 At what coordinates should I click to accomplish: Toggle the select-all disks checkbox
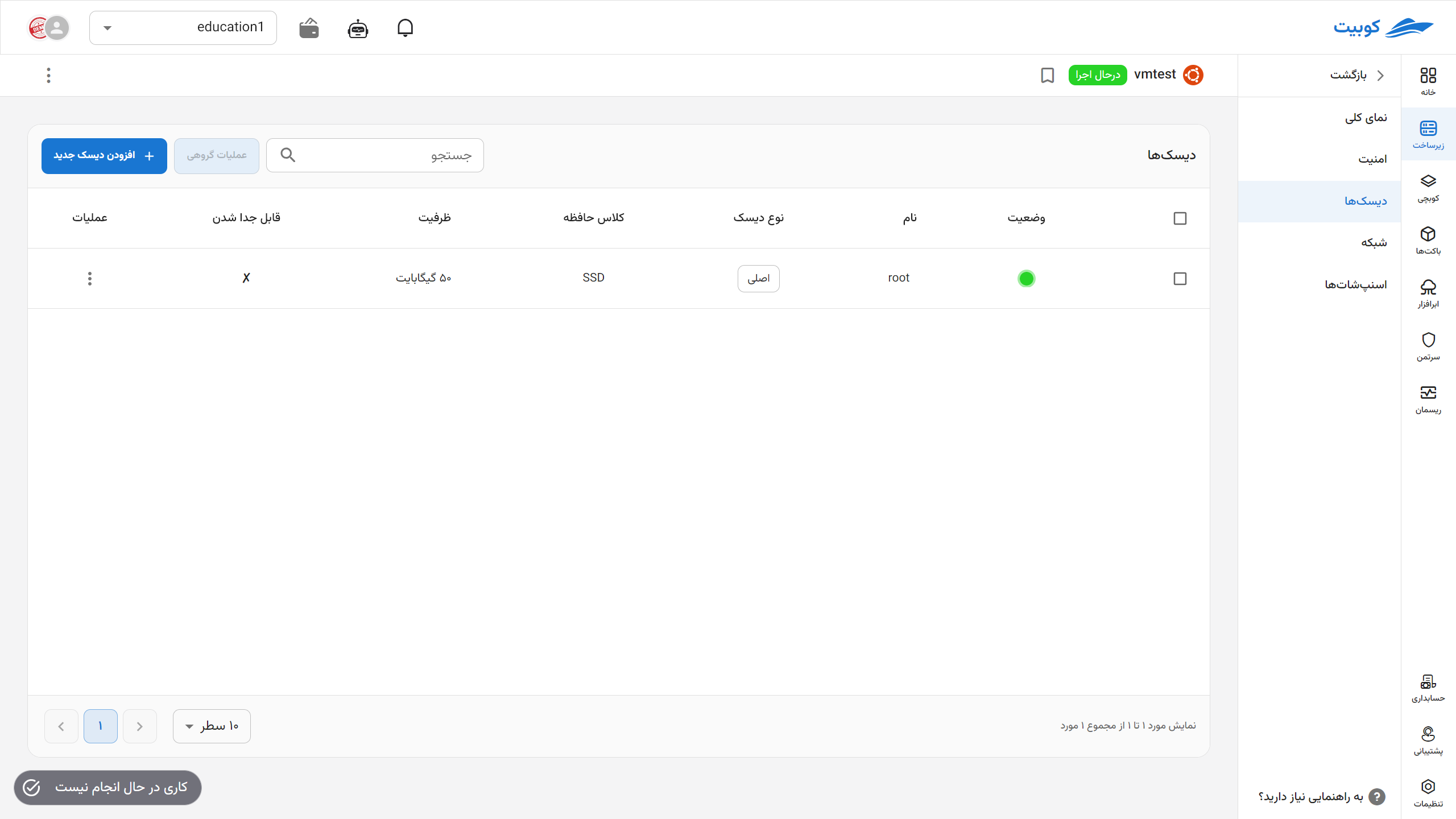pyautogui.click(x=1180, y=218)
